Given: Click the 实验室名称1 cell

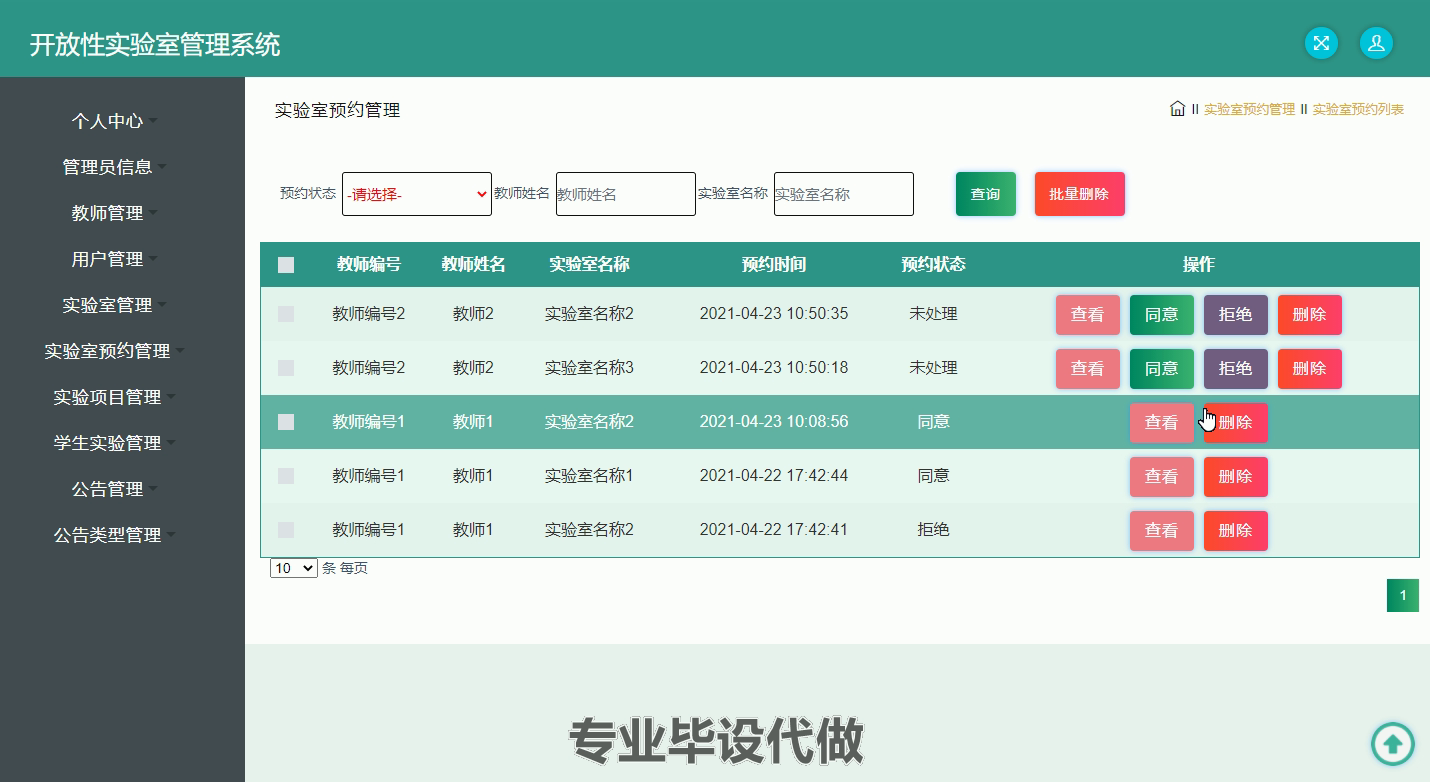Looking at the screenshot, I should click(x=590, y=476).
